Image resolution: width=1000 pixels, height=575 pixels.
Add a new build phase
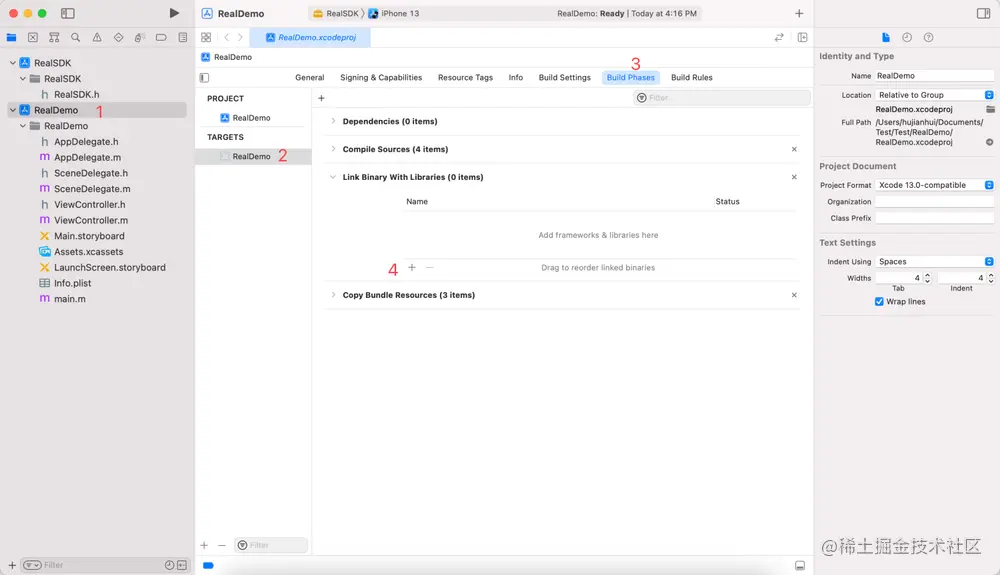(x=321, y=98)
